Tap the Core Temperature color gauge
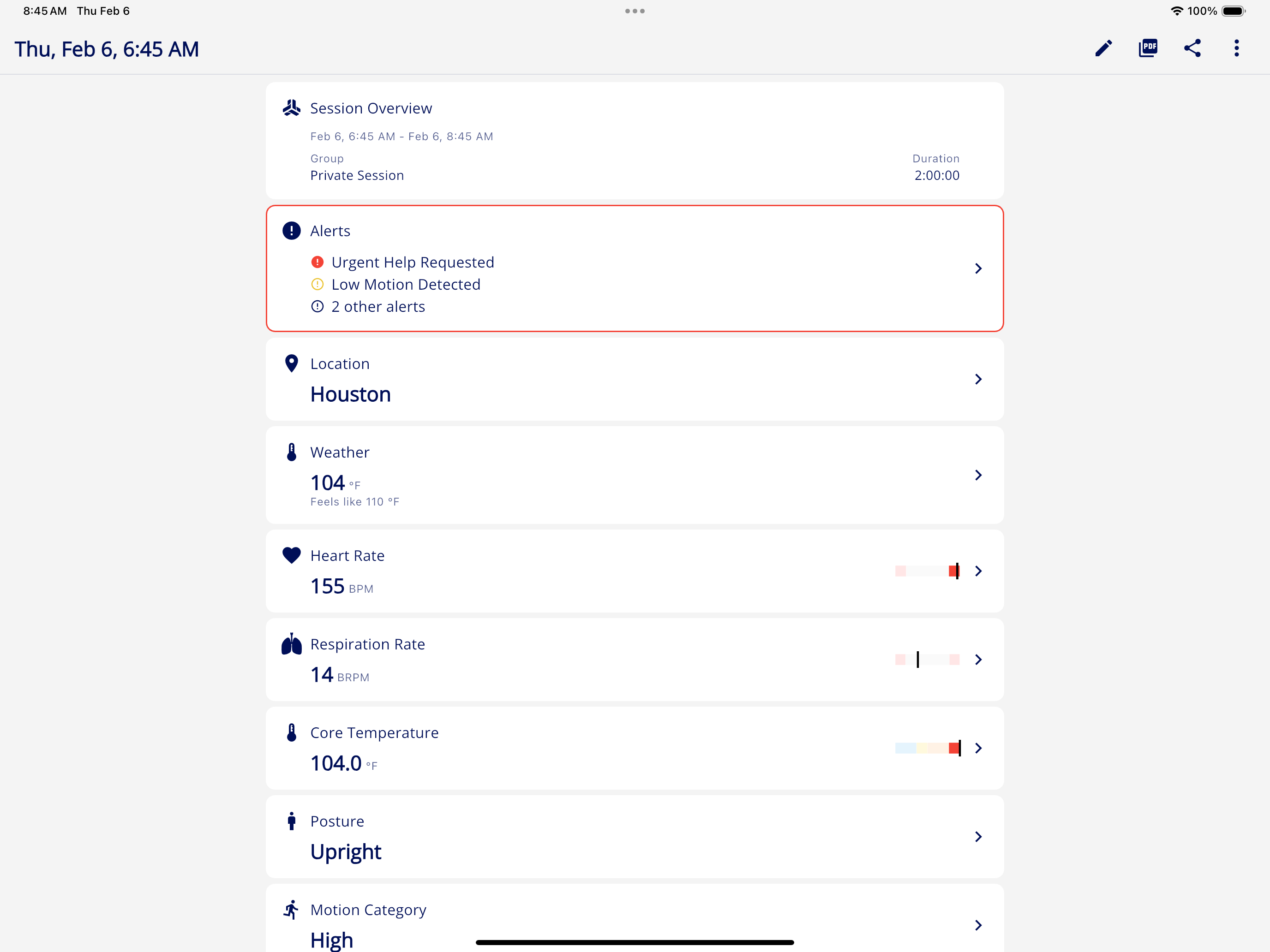 (928, 748)
